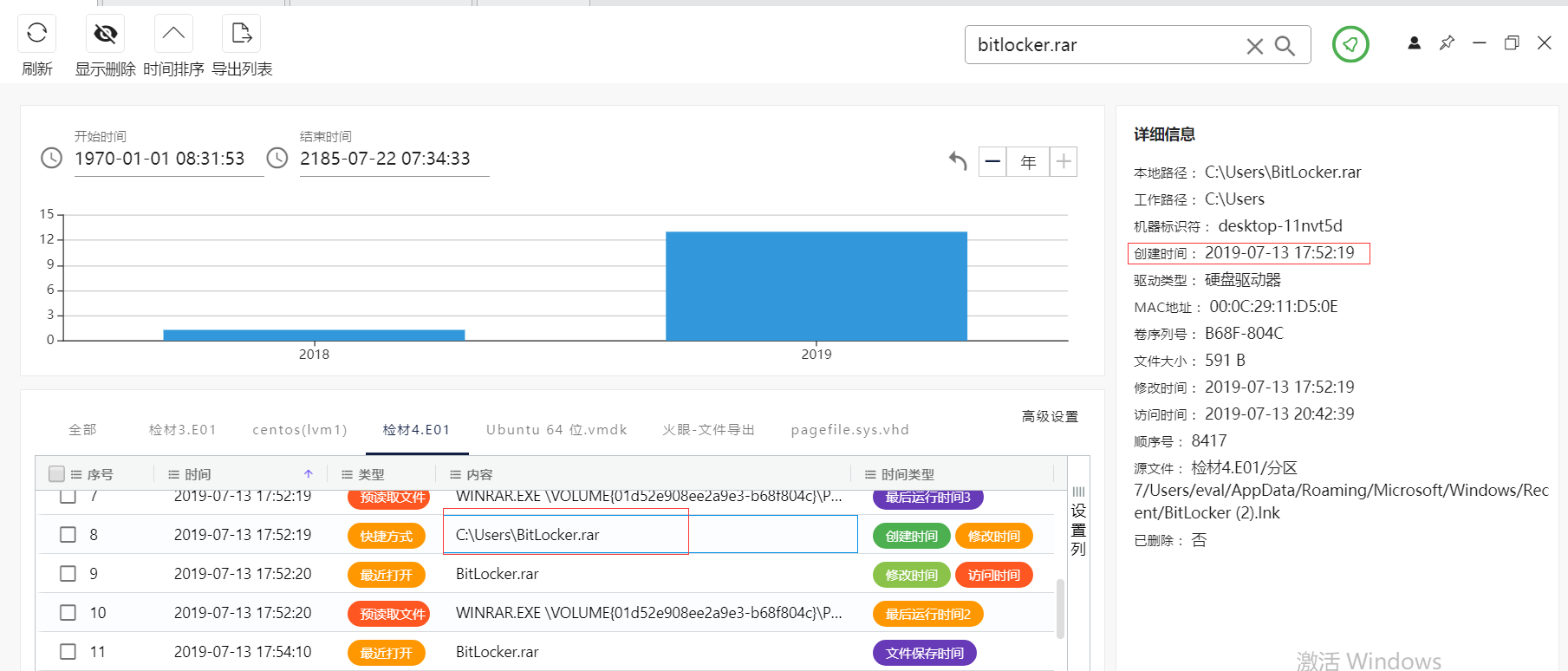The width and height of the screenshot is (1568, 671).
Task: Click the MAC地址 value 00:0C:29:11:D5:0E
Action: pos(1274,306)
